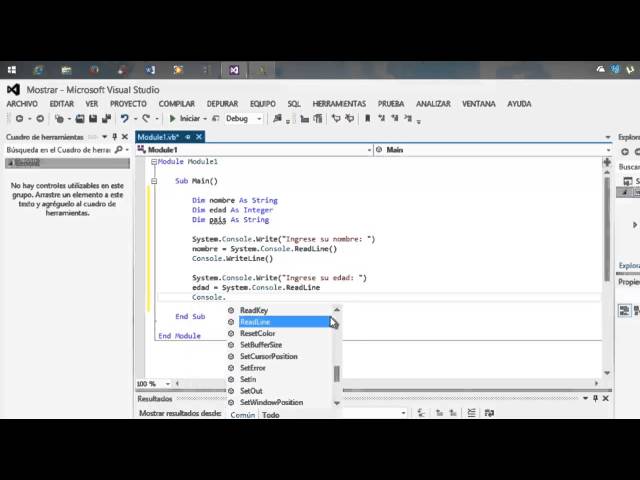The height and width of the screenshot is (480, 640).
Task: Go to next bookmark icon
Action: 395,118
